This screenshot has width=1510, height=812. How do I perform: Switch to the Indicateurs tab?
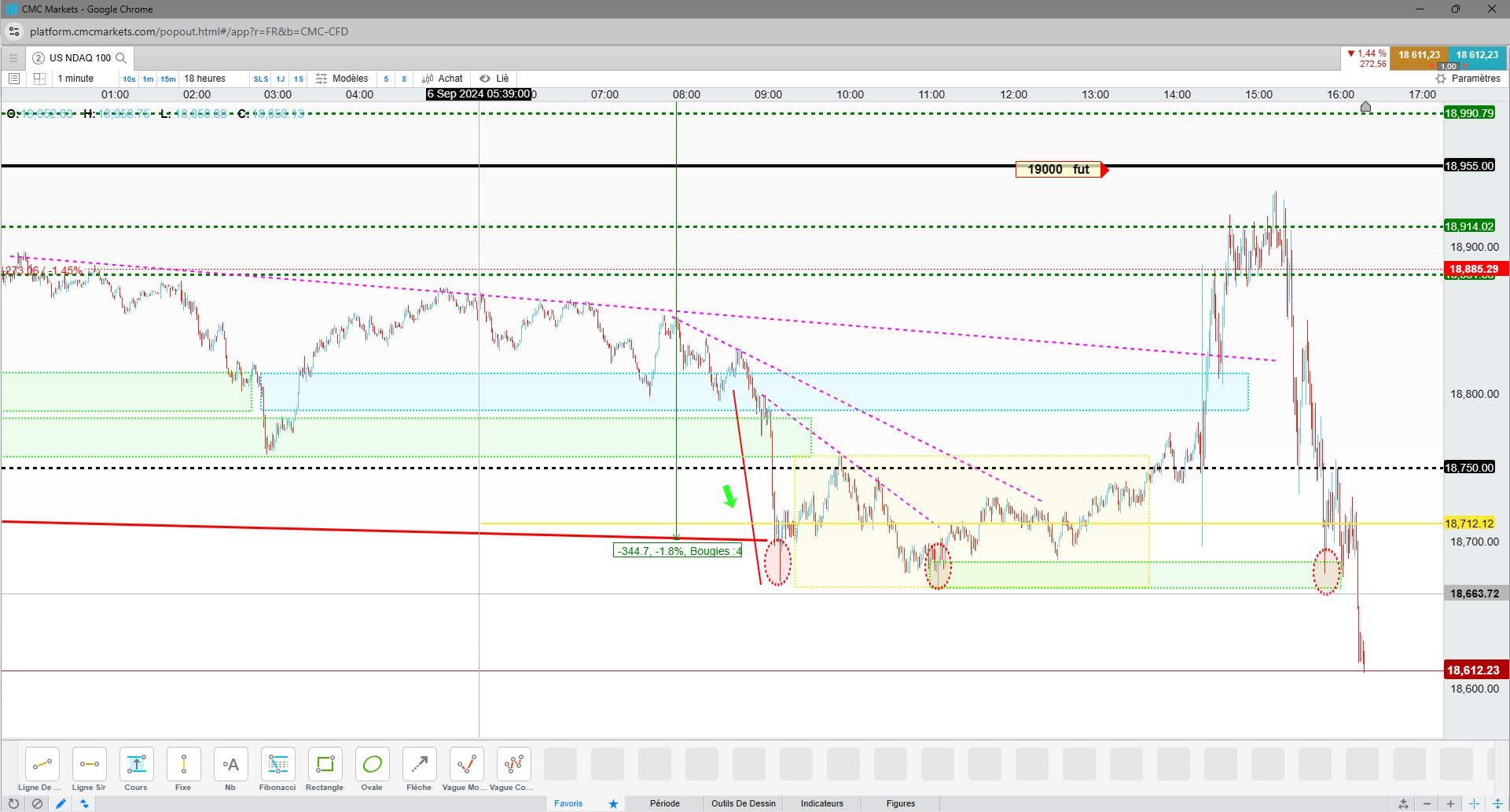(x=822, y=803)
